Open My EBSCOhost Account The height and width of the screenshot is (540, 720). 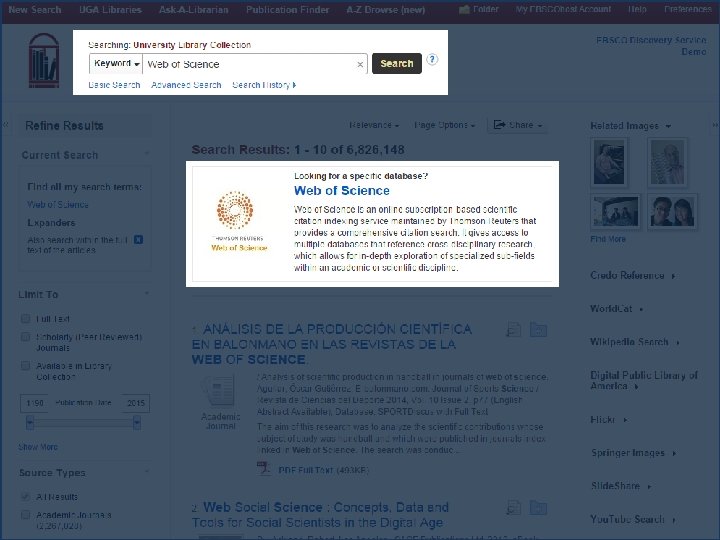click(563, 9)
